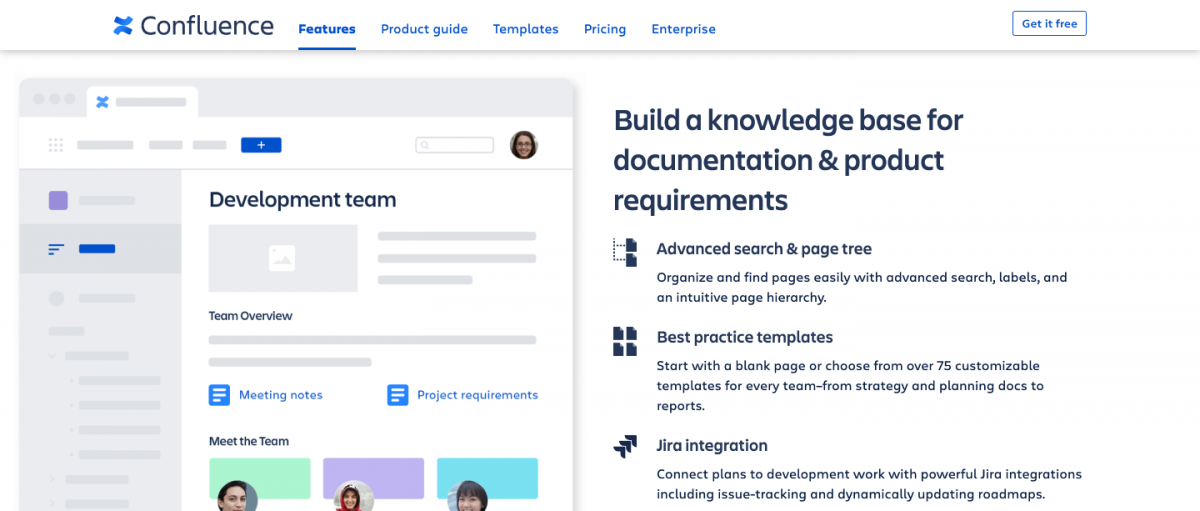Click the Team Overview heading
Screen dimensions: 1200x511
point(250,316)
